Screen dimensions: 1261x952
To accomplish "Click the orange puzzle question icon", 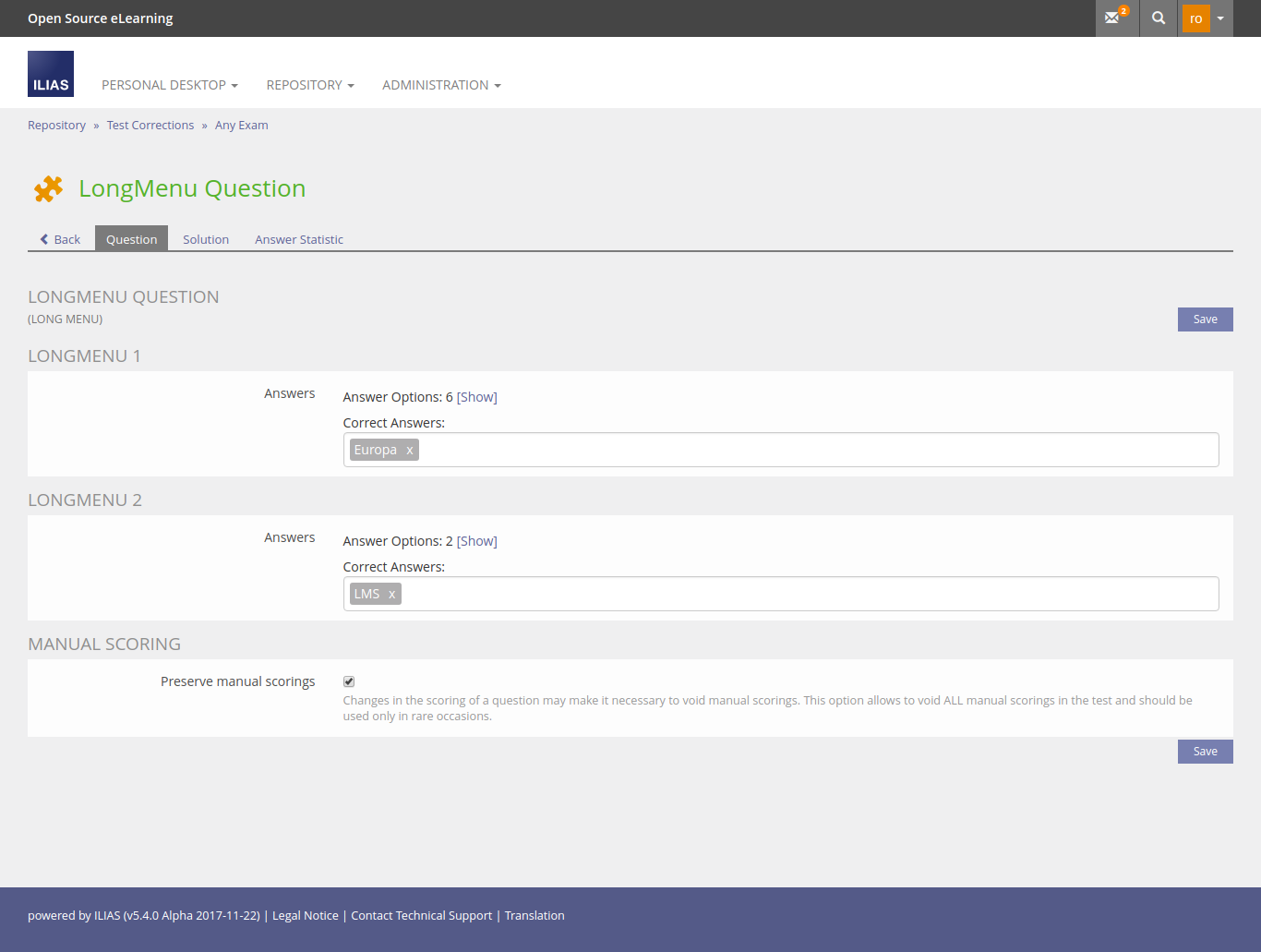I will [48, 188].
